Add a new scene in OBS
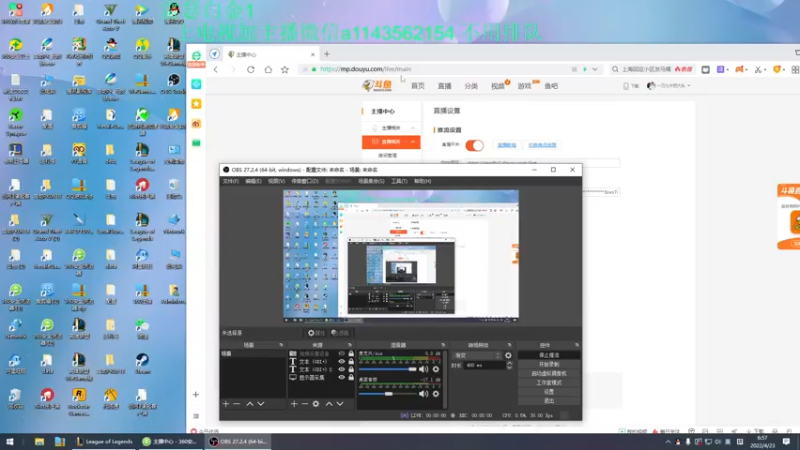800x450 pixels. pos(226,404)
